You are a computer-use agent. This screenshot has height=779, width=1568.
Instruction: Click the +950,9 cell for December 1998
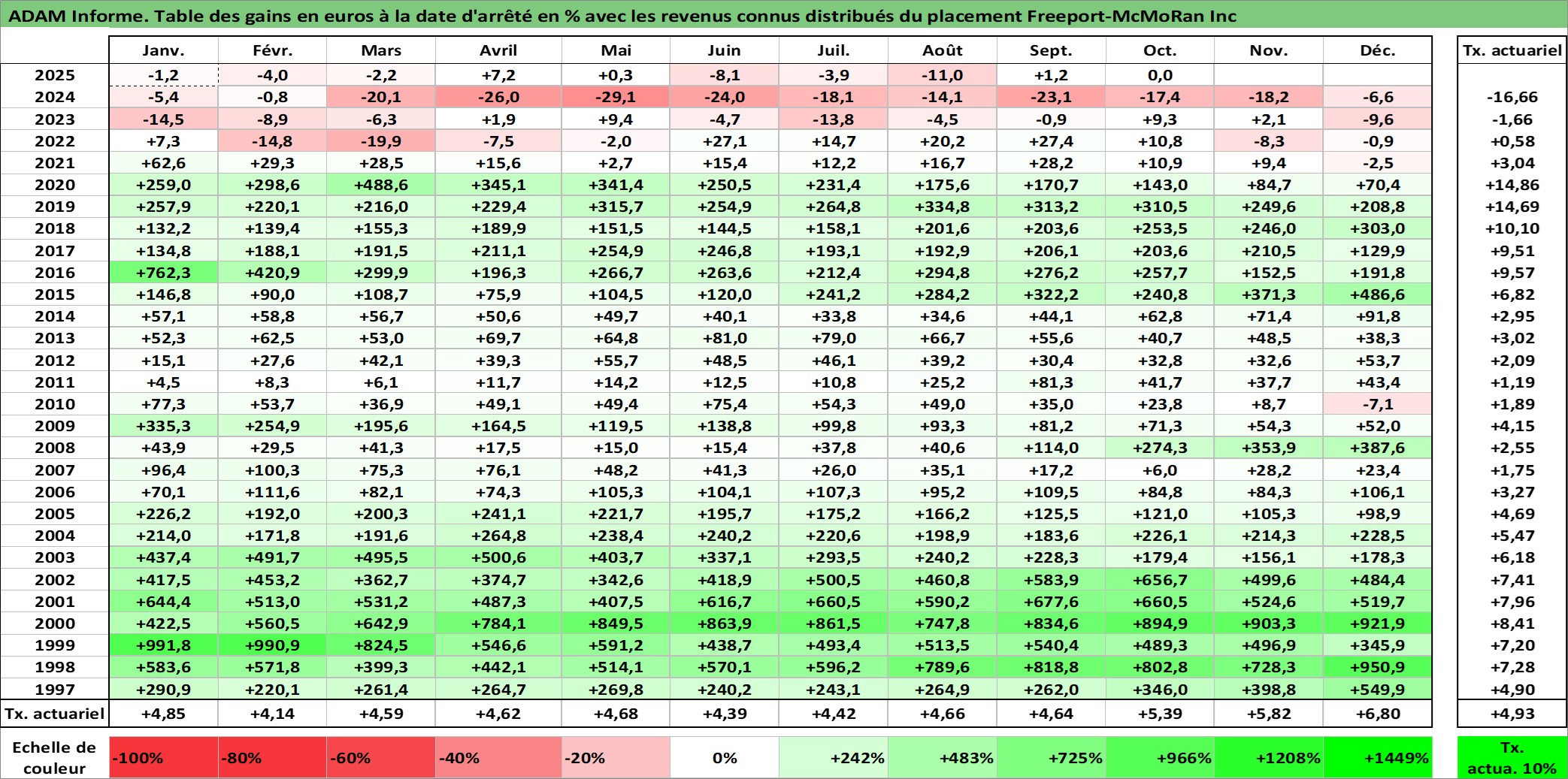pyautogui.click(x=1377, y=667)
